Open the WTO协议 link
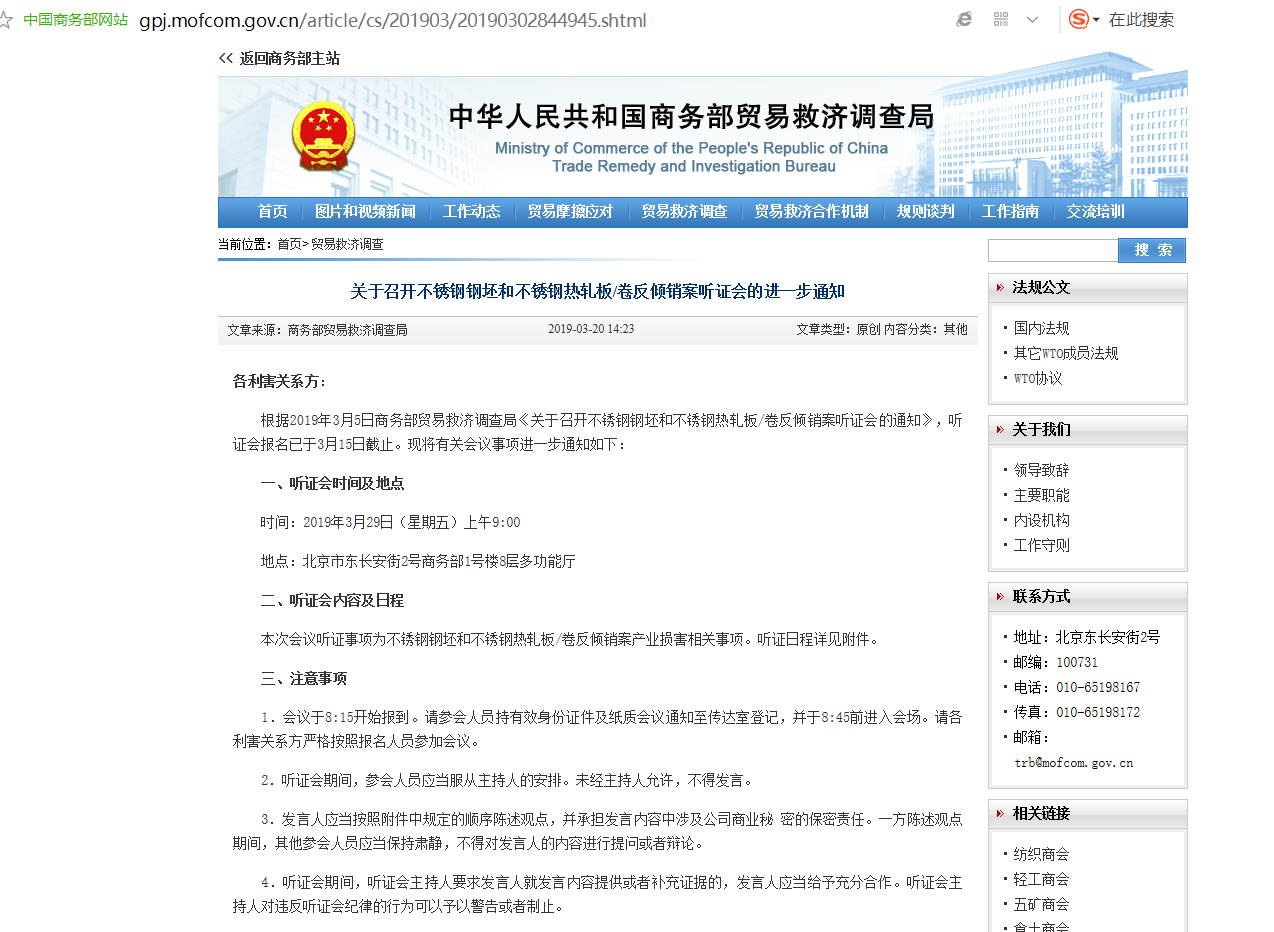The width and height of the screenshot is (1274, 932). point(1038,378)
